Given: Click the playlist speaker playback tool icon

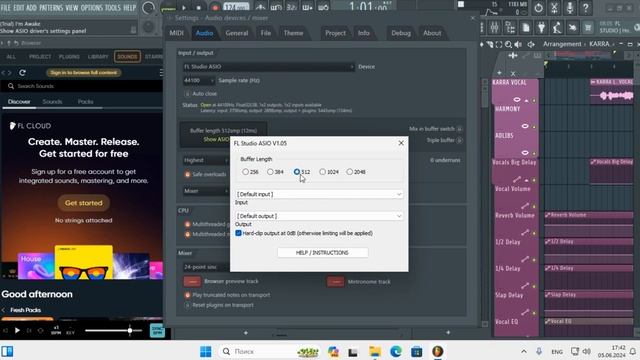Looking at the screenshot, I should click(518, 44).
